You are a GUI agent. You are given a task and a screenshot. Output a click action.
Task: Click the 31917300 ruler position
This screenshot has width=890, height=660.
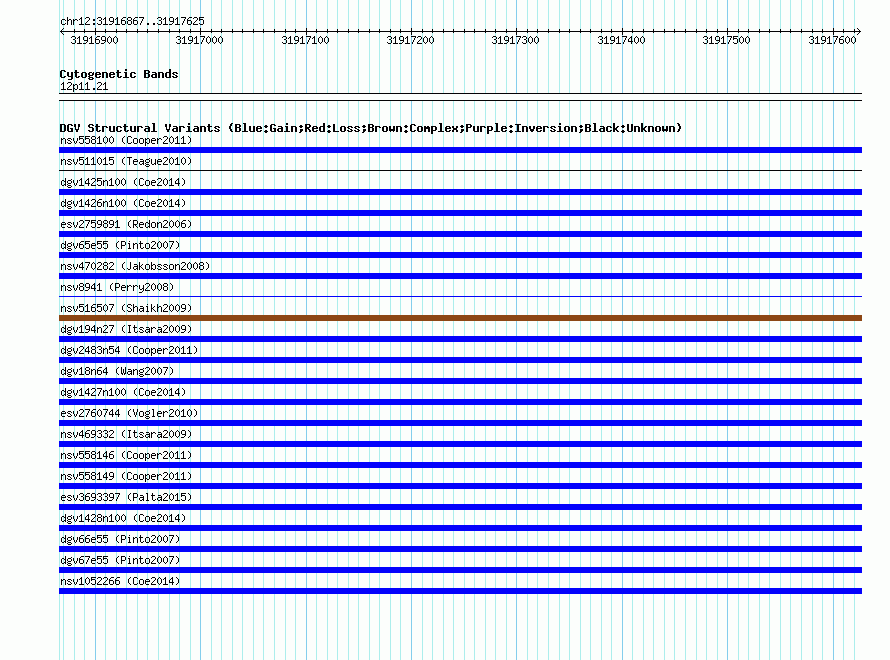(x=515, y=40)
